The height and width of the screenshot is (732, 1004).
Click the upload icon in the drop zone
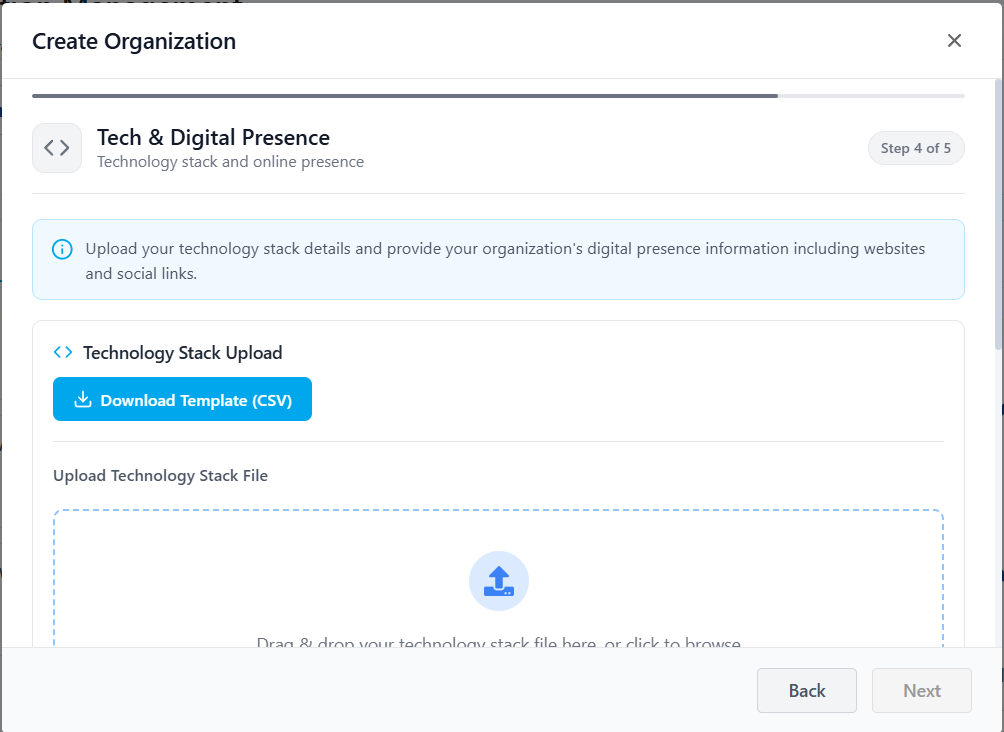click(499, 581)
